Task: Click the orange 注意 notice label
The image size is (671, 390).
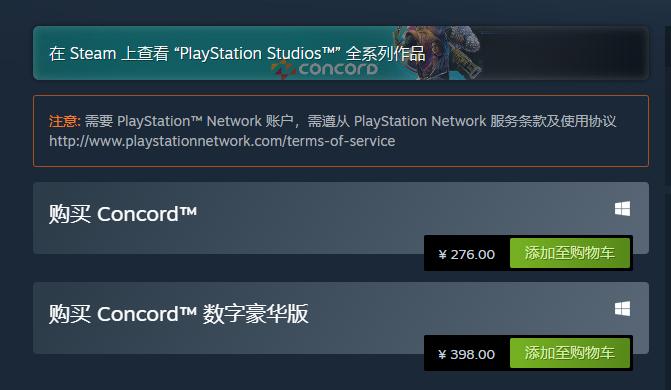Action: coord(64,121)
